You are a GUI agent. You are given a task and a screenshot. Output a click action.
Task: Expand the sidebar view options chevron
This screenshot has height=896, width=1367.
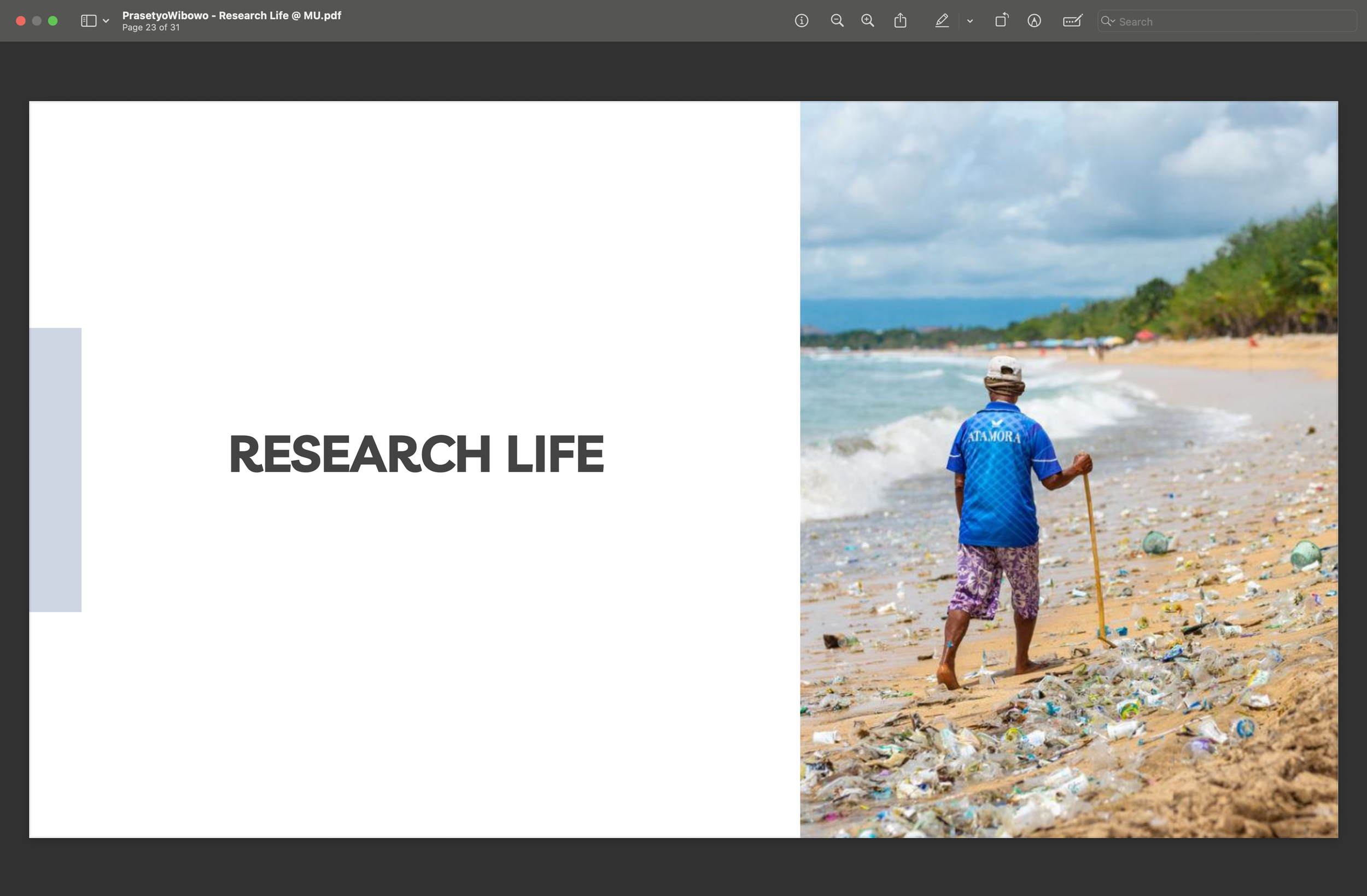coord(106,21)
